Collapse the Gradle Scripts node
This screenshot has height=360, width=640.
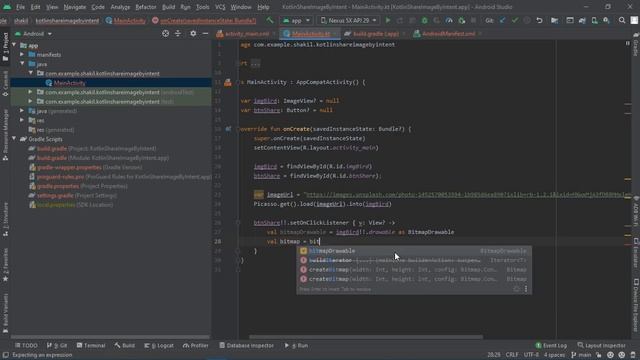(x=14, y=139)
